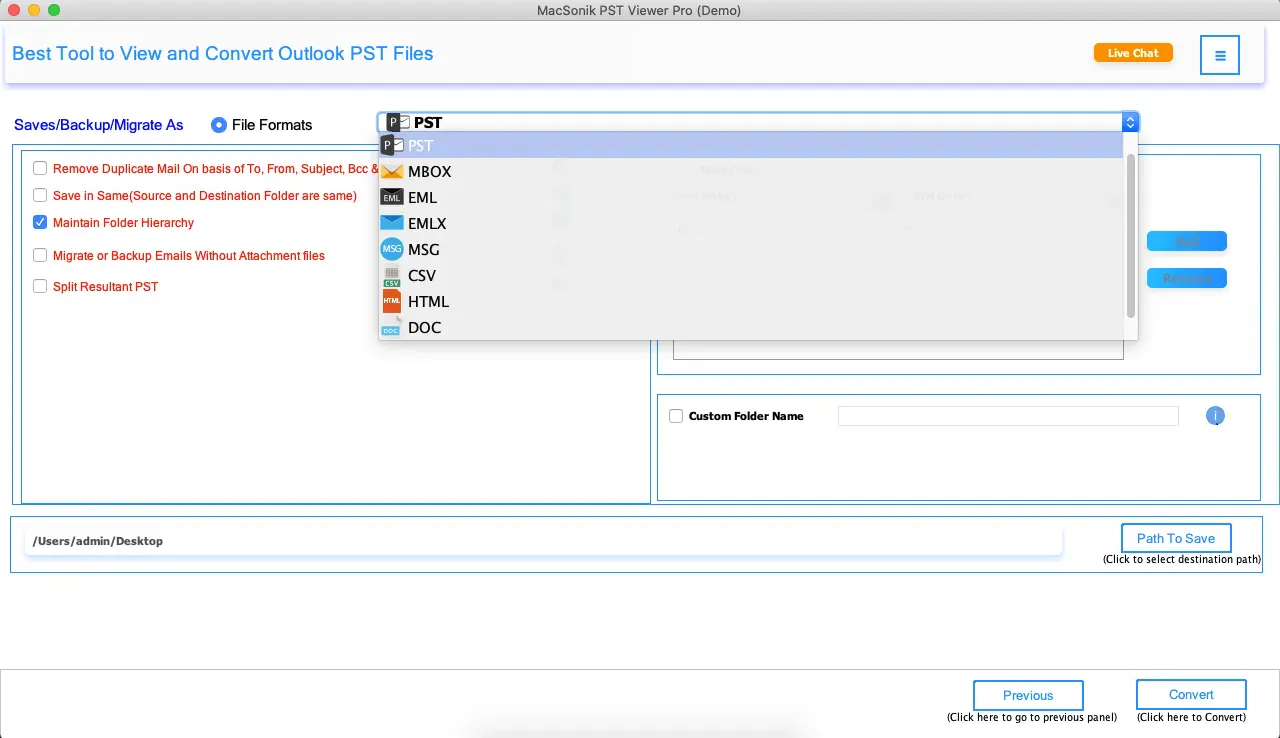Uncheck Maintain Folder Hierarchy
Image resolution: width=1280 pixels, height=738 pixels.
tap(40, 222)
